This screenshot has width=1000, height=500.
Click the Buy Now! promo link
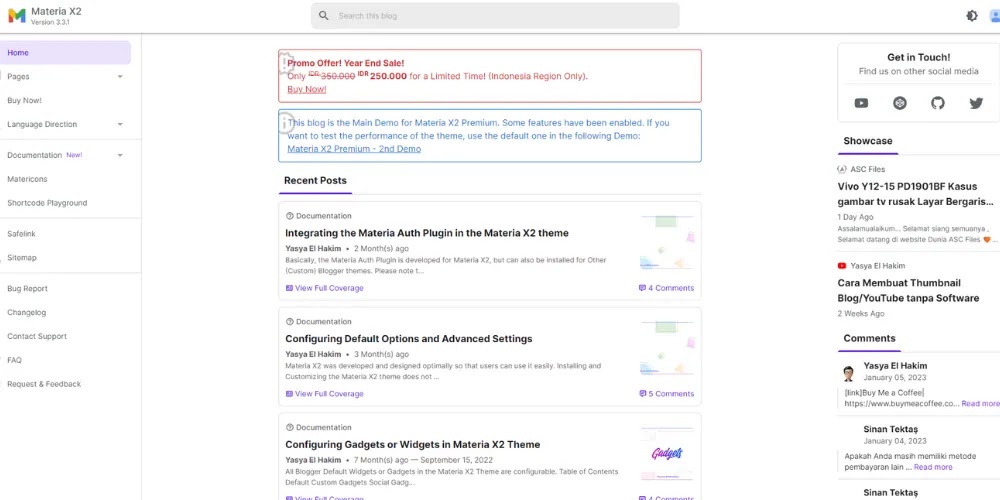tap(307, 89)
